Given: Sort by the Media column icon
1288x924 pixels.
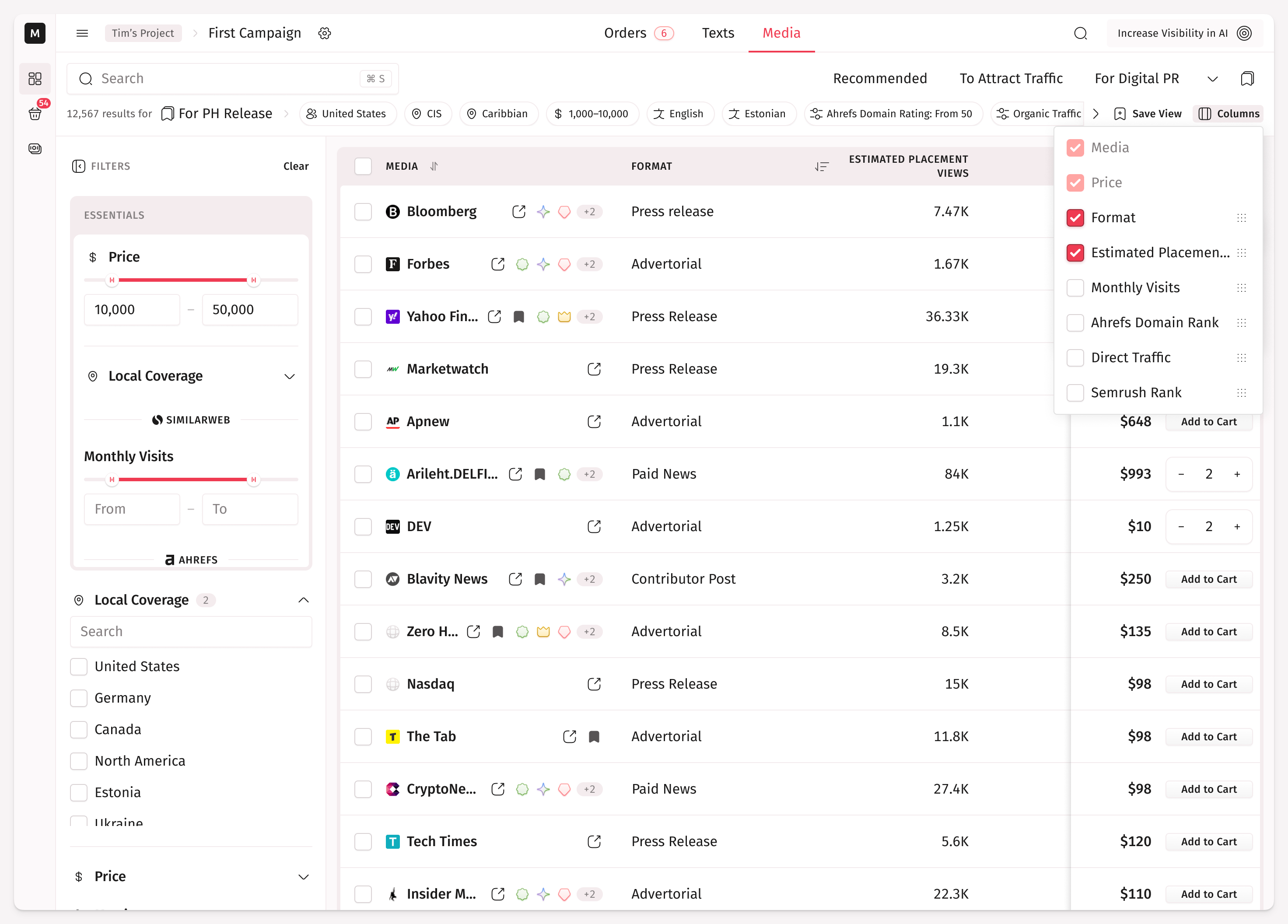Looking at the screenshot, I should [x=434, y=166].
